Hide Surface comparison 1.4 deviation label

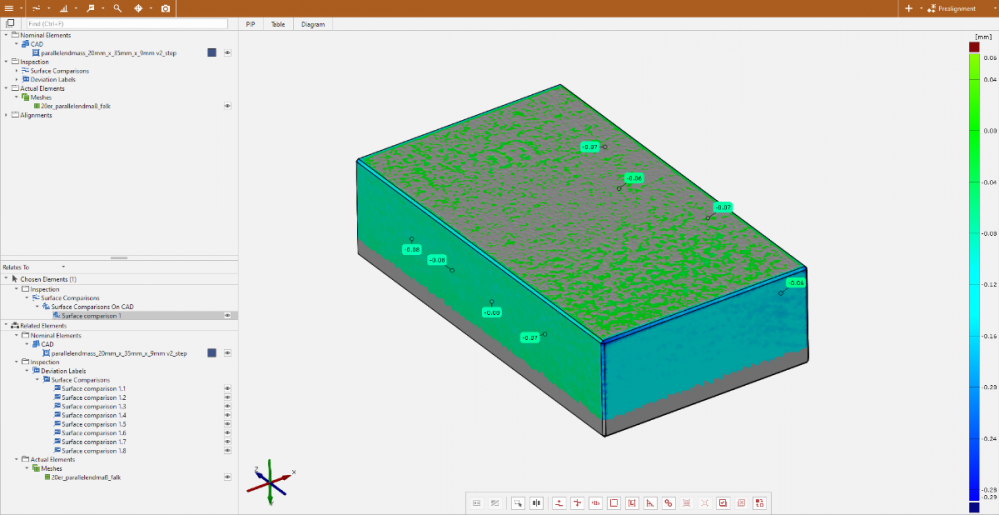click(x=228, y=415)
